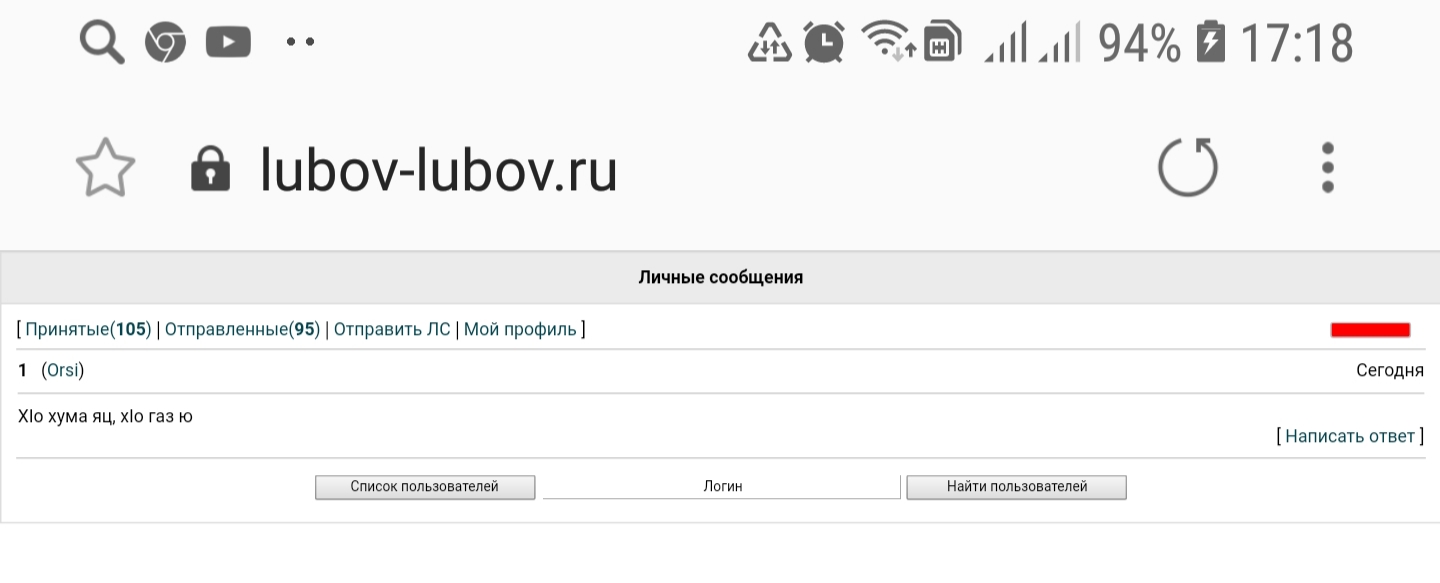Reload the page with the refresh icon
Viewport: 1440px width, 583px height.
1187,167
